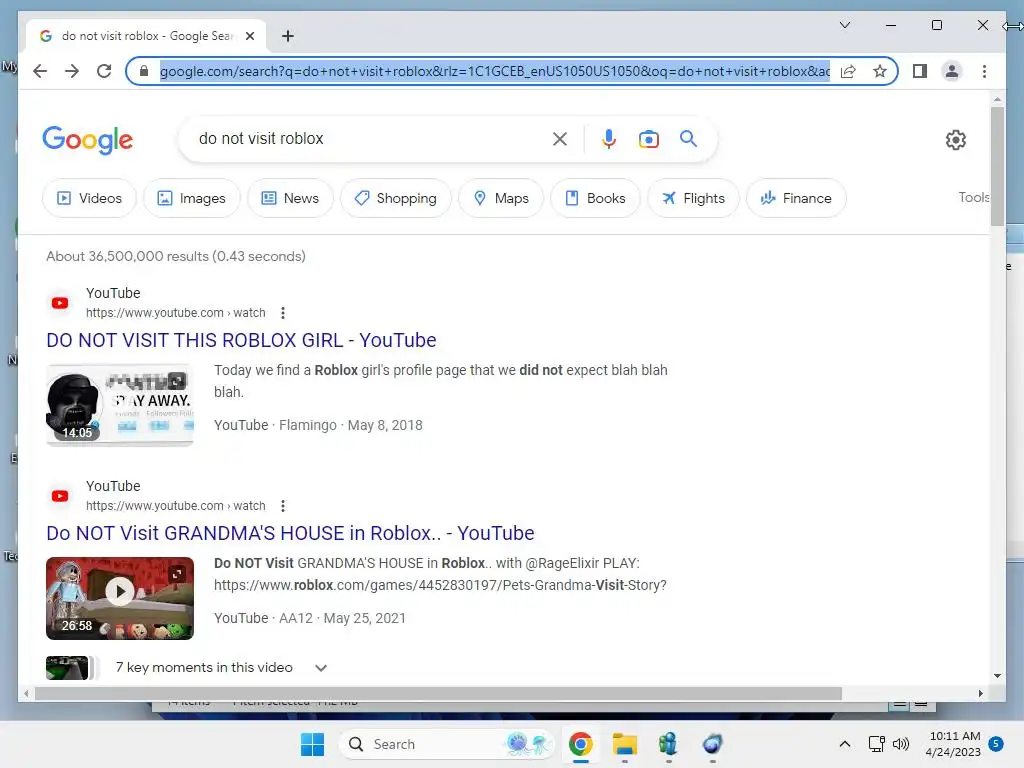The height and width of the screenshot is (768, 1024).
Task: Click the horizontal scrollbar at page bottom
Action: tap(438, 694)
